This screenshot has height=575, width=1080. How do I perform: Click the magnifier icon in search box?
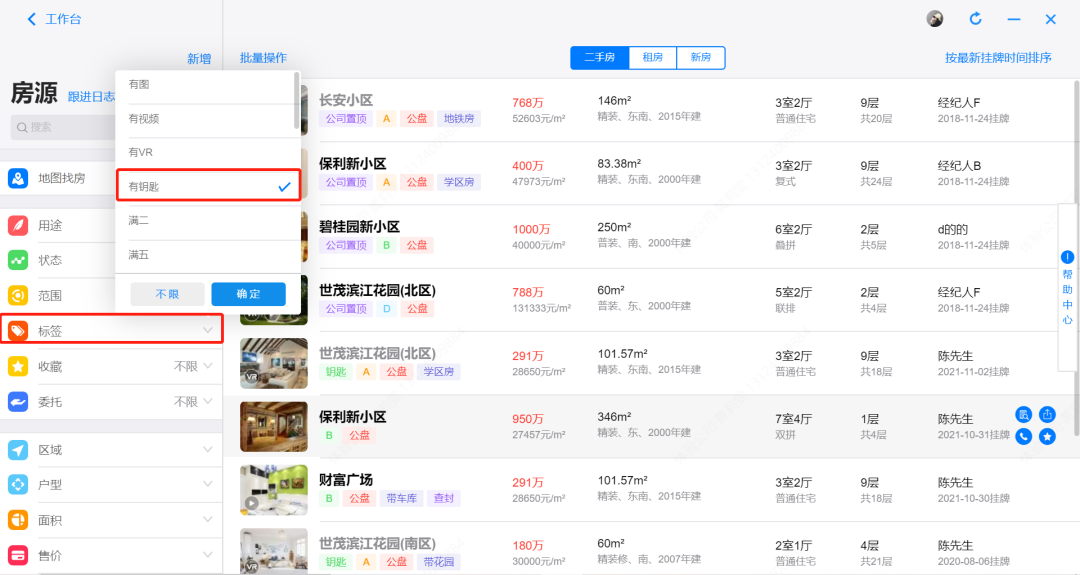click(22, 127)
